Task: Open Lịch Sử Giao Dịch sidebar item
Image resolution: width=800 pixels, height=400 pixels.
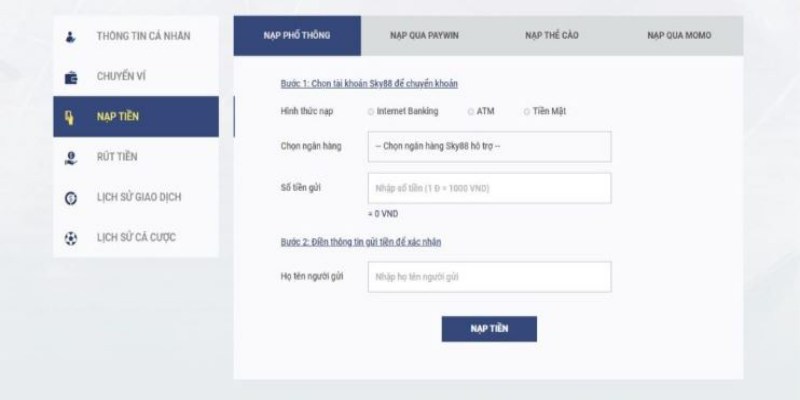Action: point(136,197)
